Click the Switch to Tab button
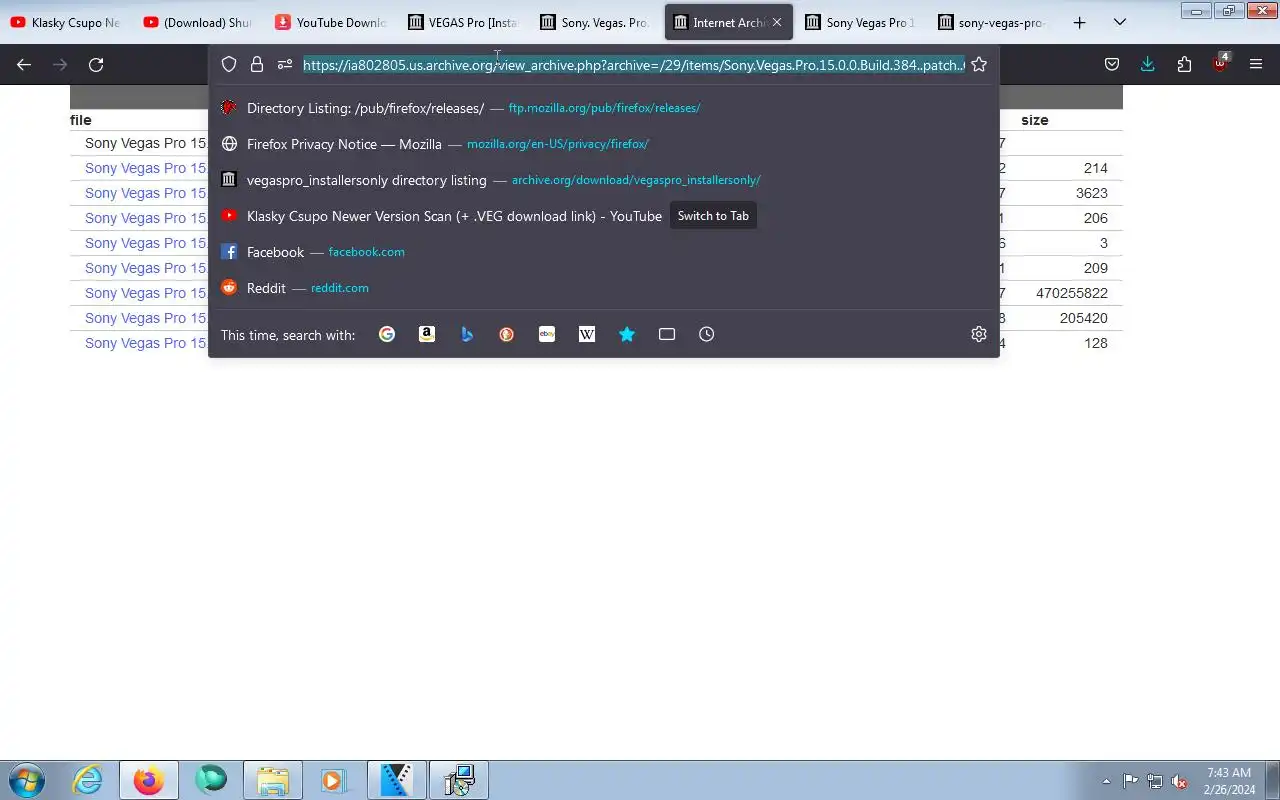Screen dimensions: 1280x800 pos(713,216)
